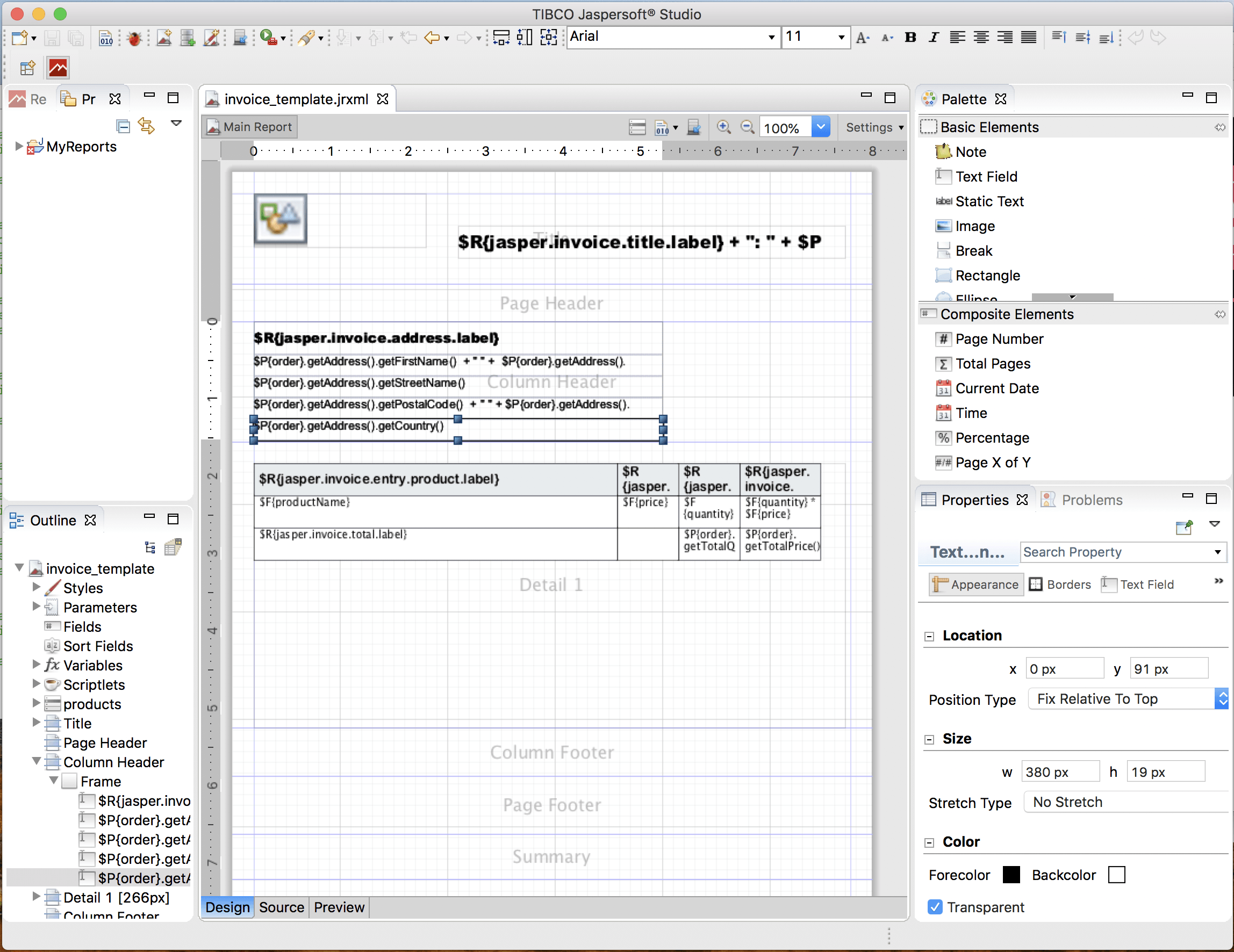
Task: Click the zoom out magnifier icon
Action: pyautogui.click(x=747, y=127)
